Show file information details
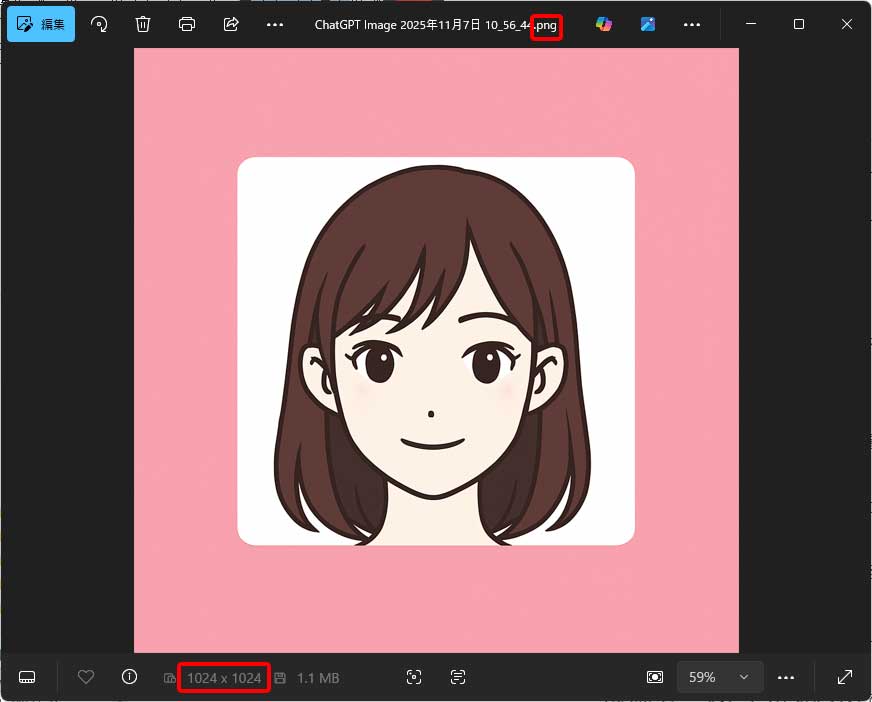This screenshot has height=702, width=872. click(x=129, y=677)
